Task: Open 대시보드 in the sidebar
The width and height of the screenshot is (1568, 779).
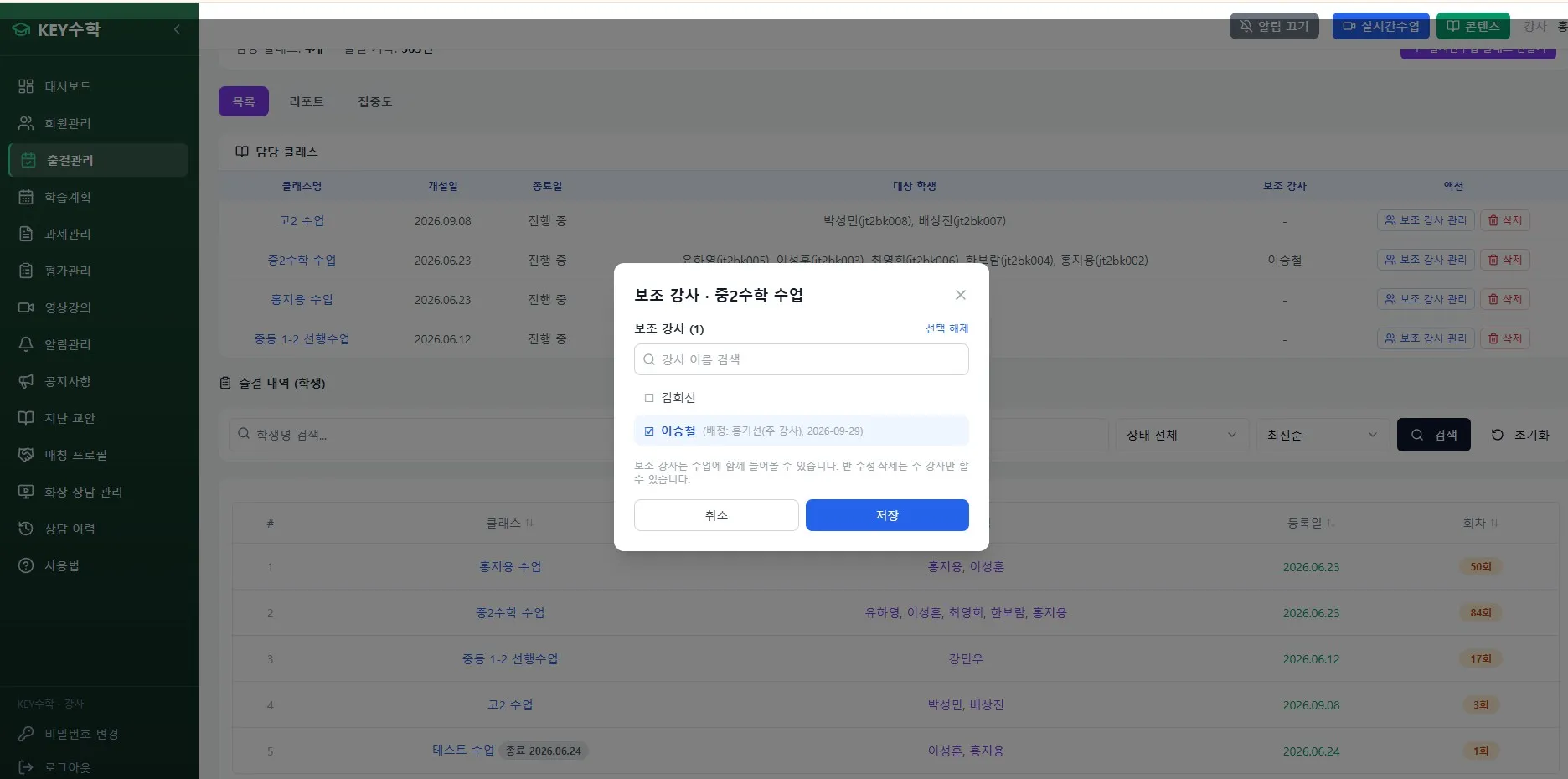Action: point(97,86)
